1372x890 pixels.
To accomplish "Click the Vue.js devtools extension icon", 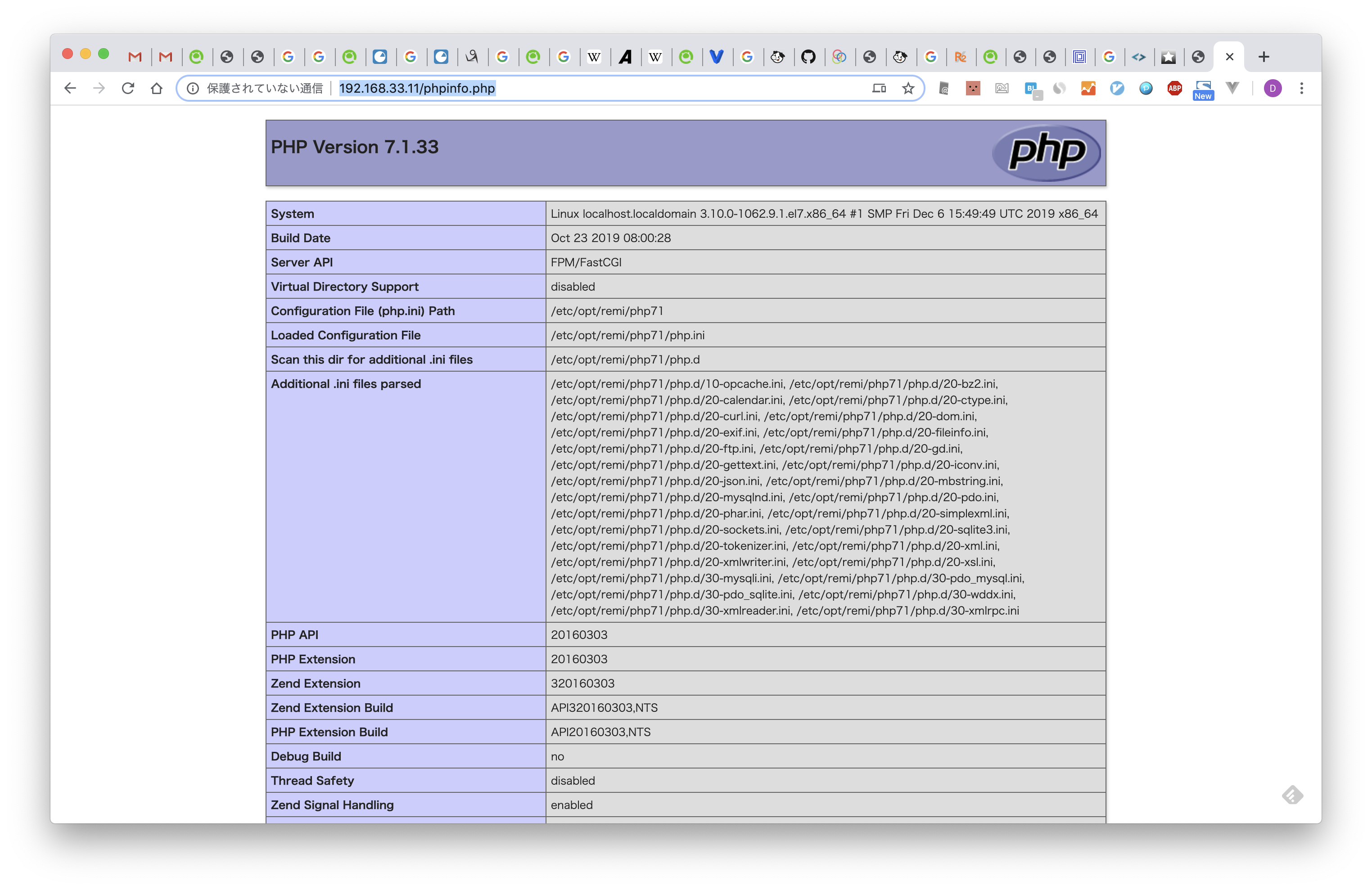I will [x=1232, y=88].
